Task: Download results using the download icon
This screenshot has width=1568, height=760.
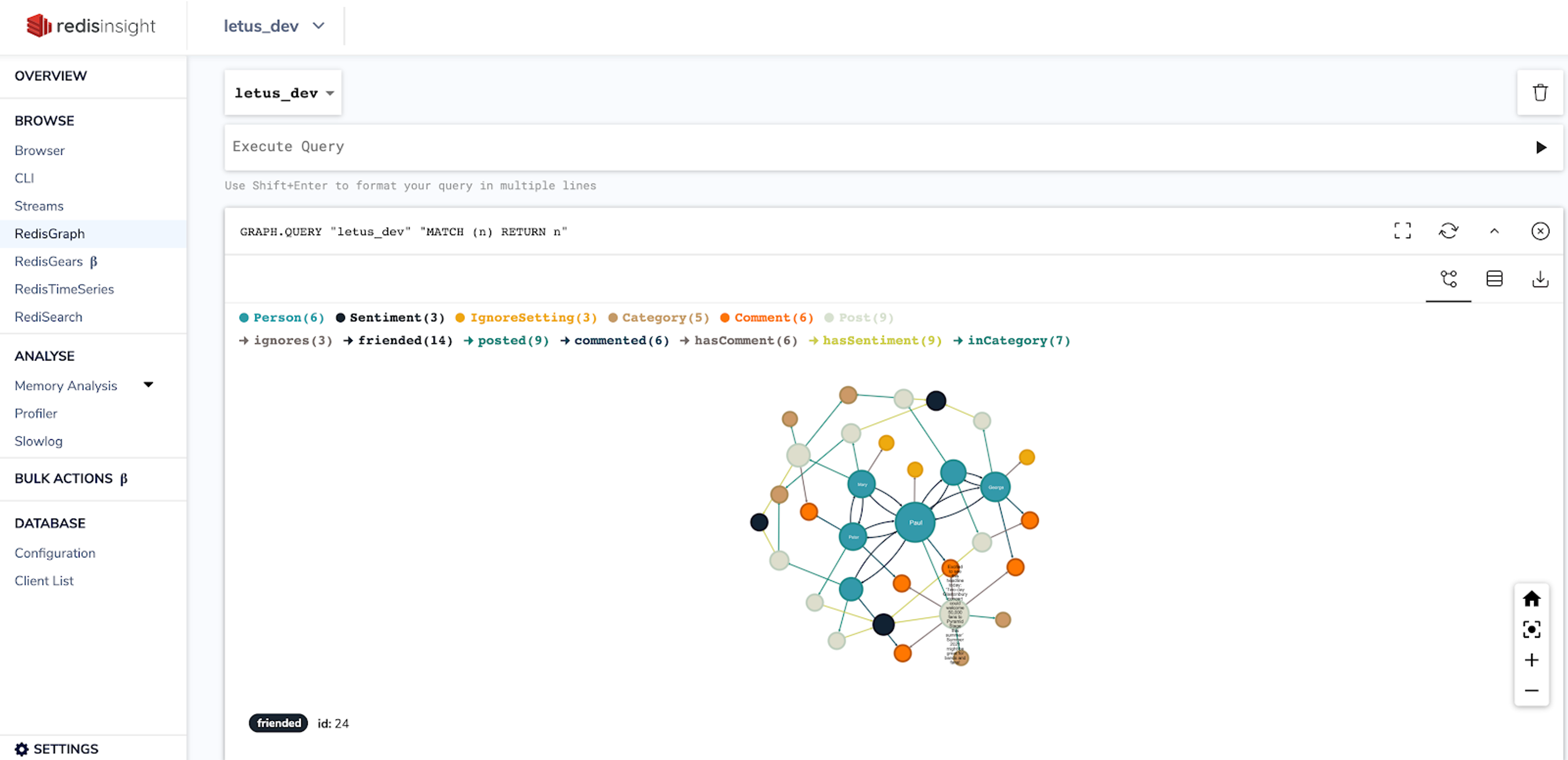Action: tap(1540, 279)
